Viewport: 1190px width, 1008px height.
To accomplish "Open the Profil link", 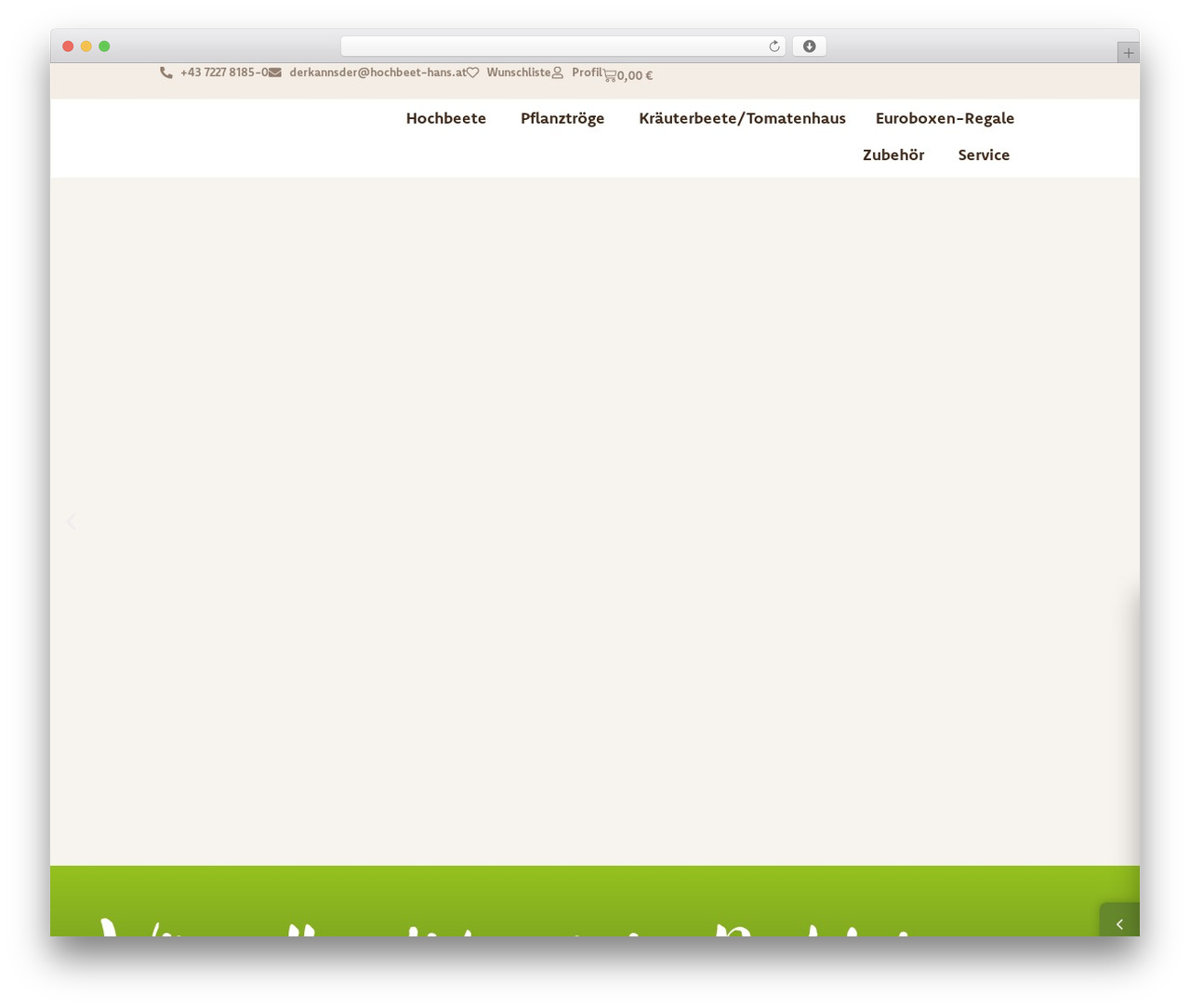I will pos(587,73).
